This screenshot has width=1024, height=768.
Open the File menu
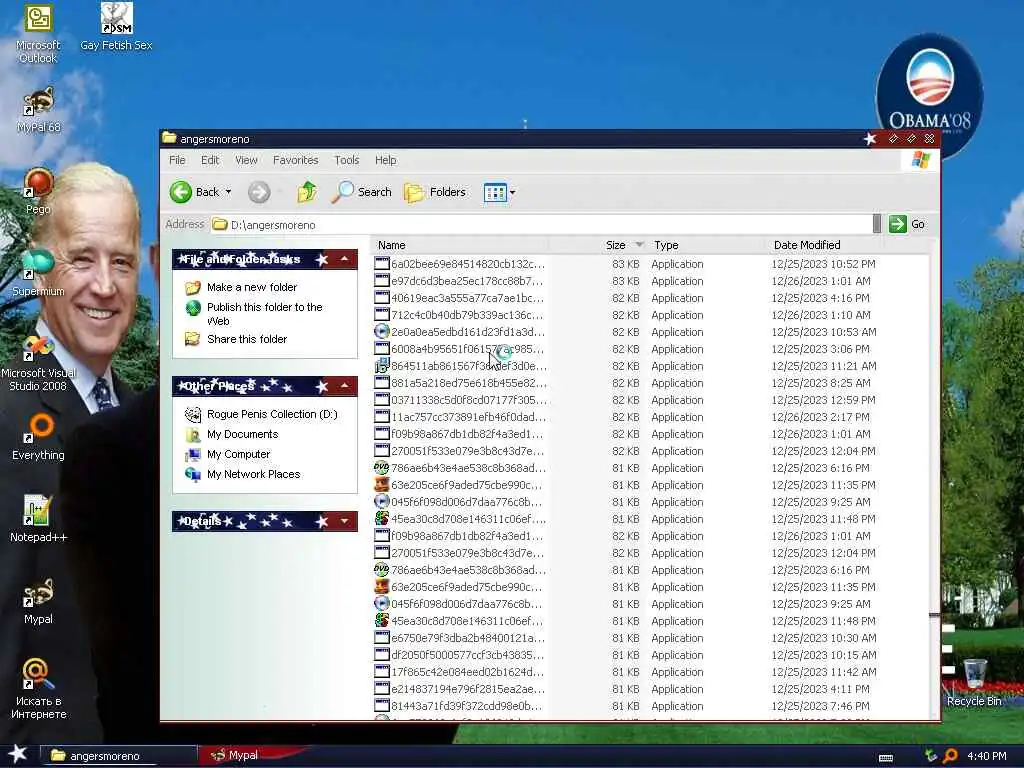(177, 160)
